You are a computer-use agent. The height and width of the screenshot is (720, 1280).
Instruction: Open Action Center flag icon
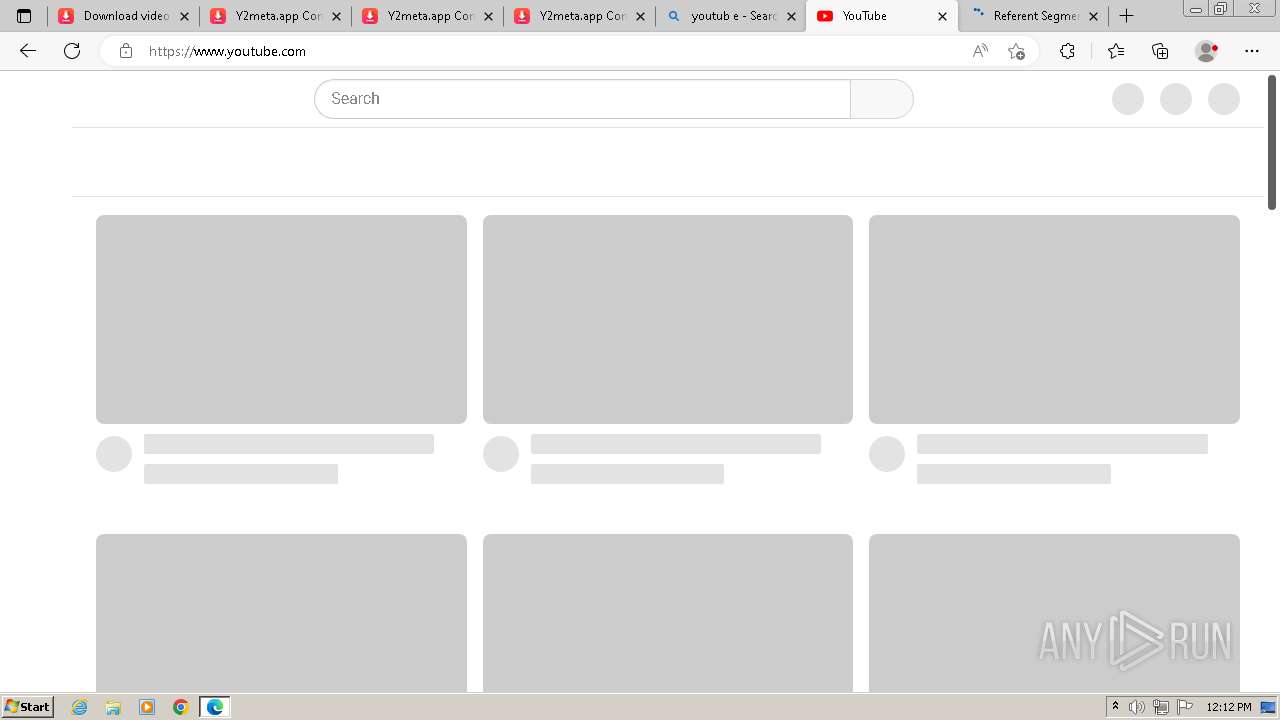coord(1185,707)
